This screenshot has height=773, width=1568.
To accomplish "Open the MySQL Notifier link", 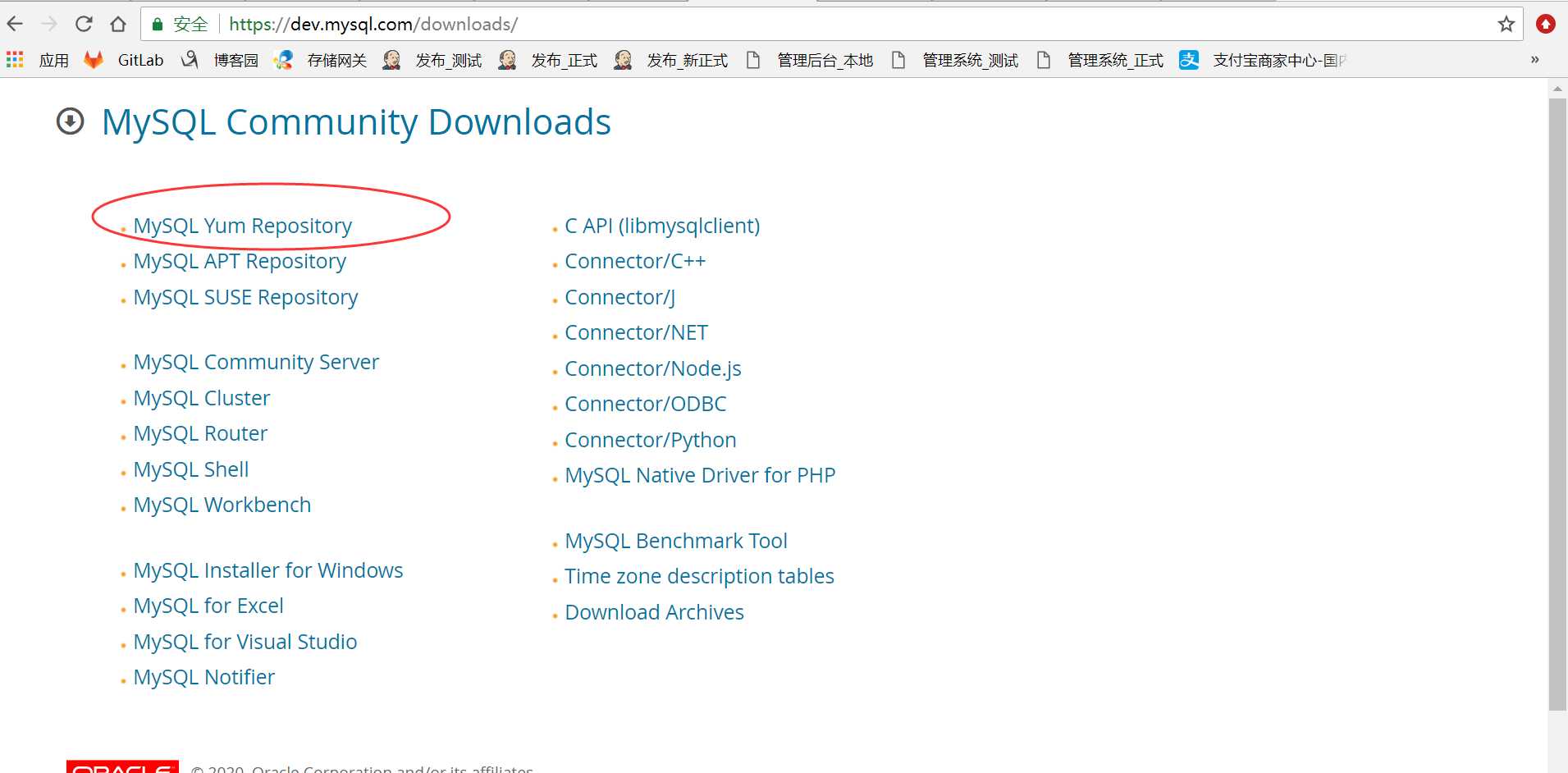I will click(204, 677).
